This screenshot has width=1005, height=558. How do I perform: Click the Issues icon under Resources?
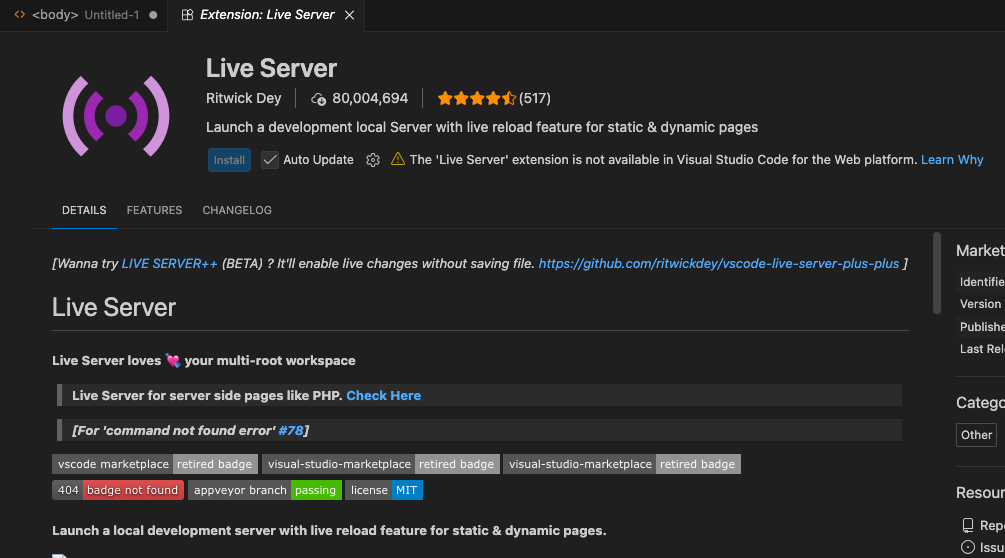tap(968, 547)
